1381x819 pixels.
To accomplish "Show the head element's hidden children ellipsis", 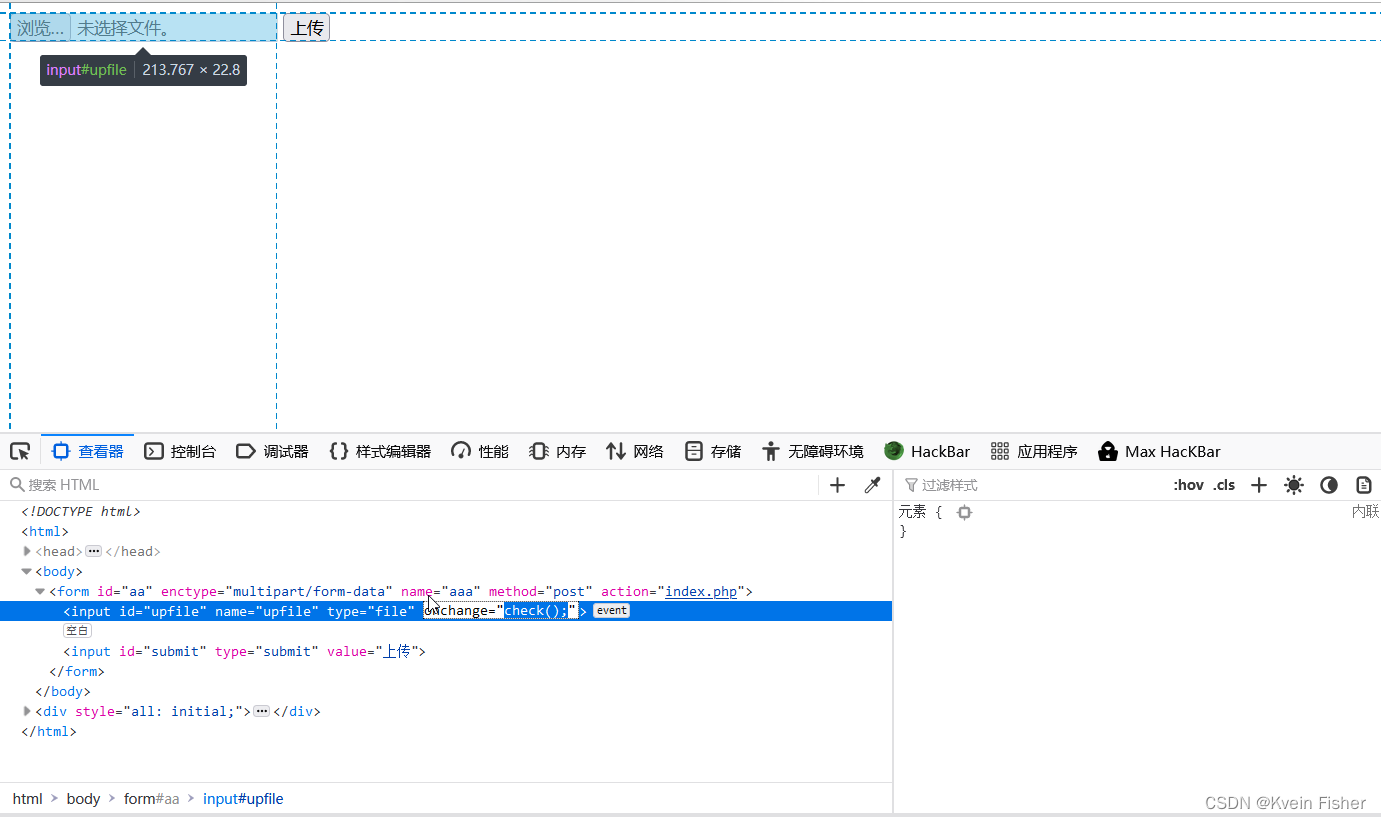I will pyautogui.click(x=93, y=551).
